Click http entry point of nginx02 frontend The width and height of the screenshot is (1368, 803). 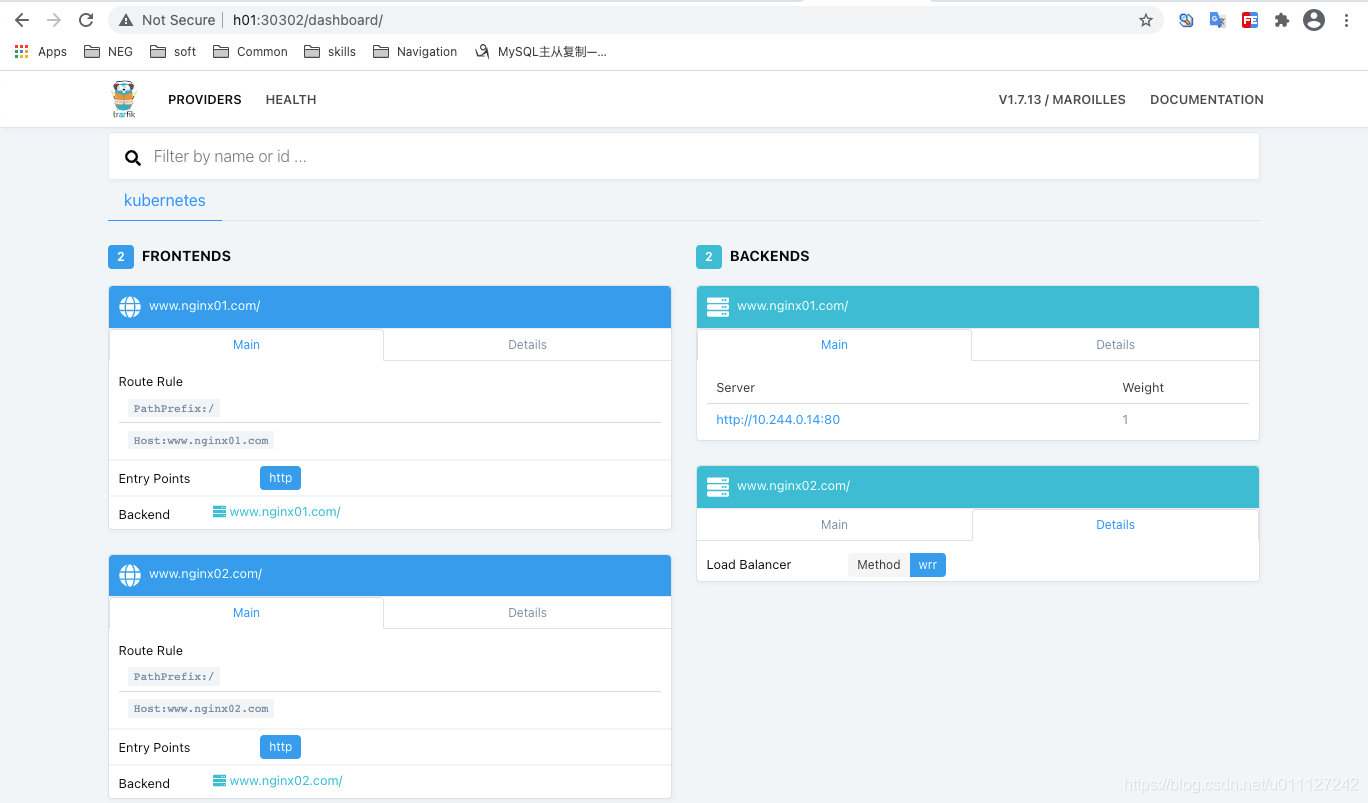[280, 747]
